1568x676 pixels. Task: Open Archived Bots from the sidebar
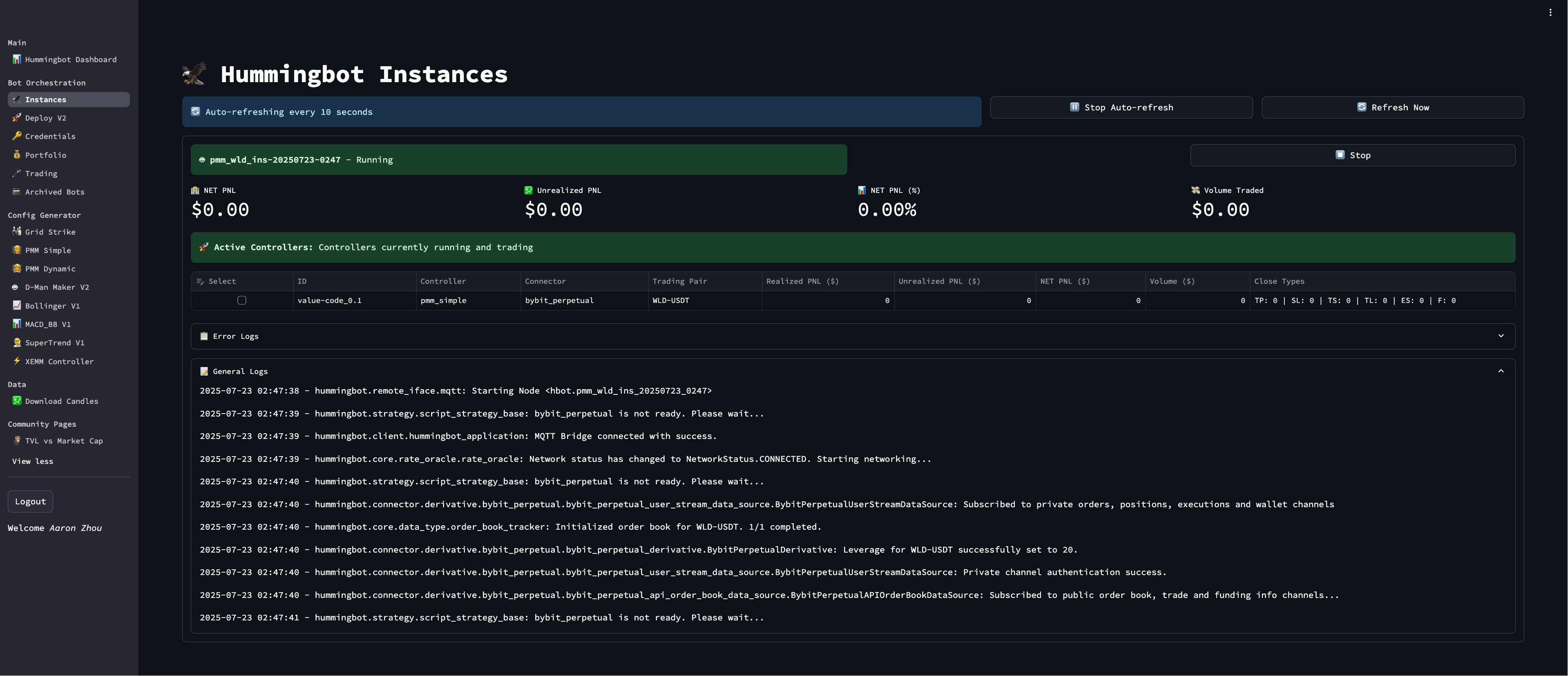pyautogui.click(x=68, y=192)
